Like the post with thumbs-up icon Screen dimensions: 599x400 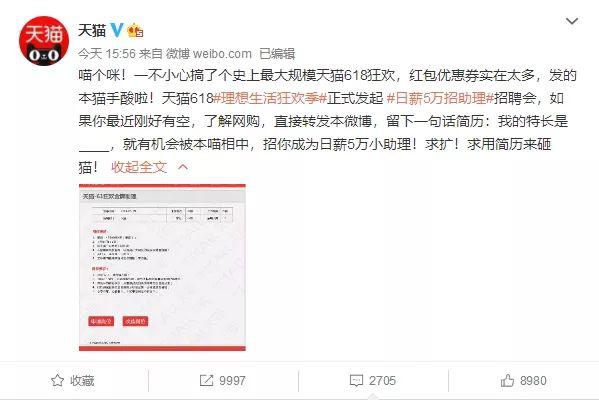click(x=507, y=381)
